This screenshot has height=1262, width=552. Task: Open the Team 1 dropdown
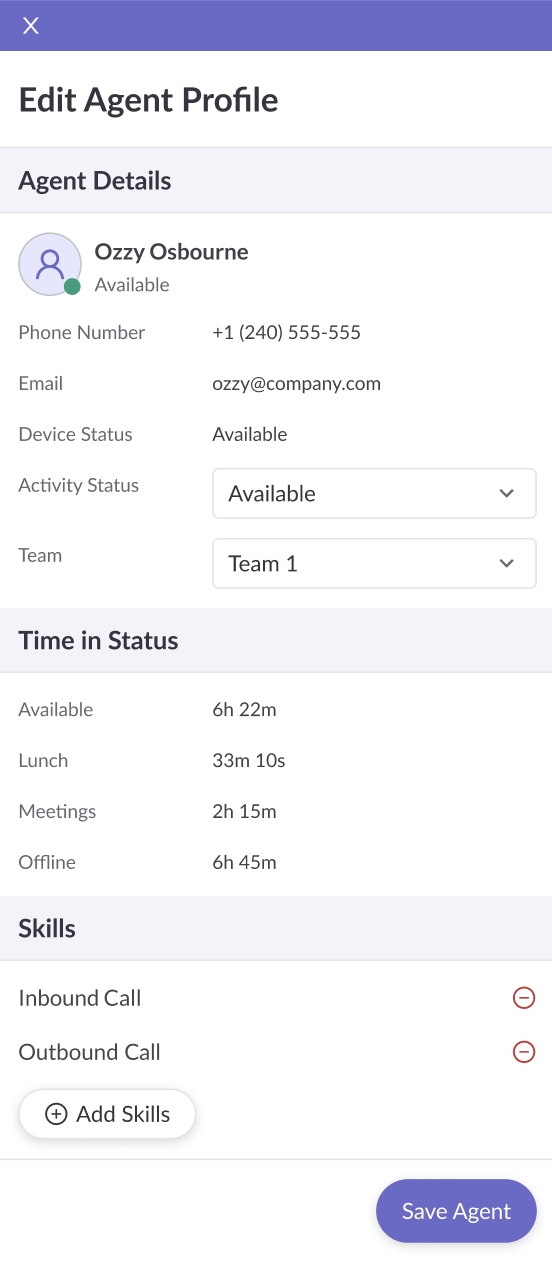click(374, 563)
